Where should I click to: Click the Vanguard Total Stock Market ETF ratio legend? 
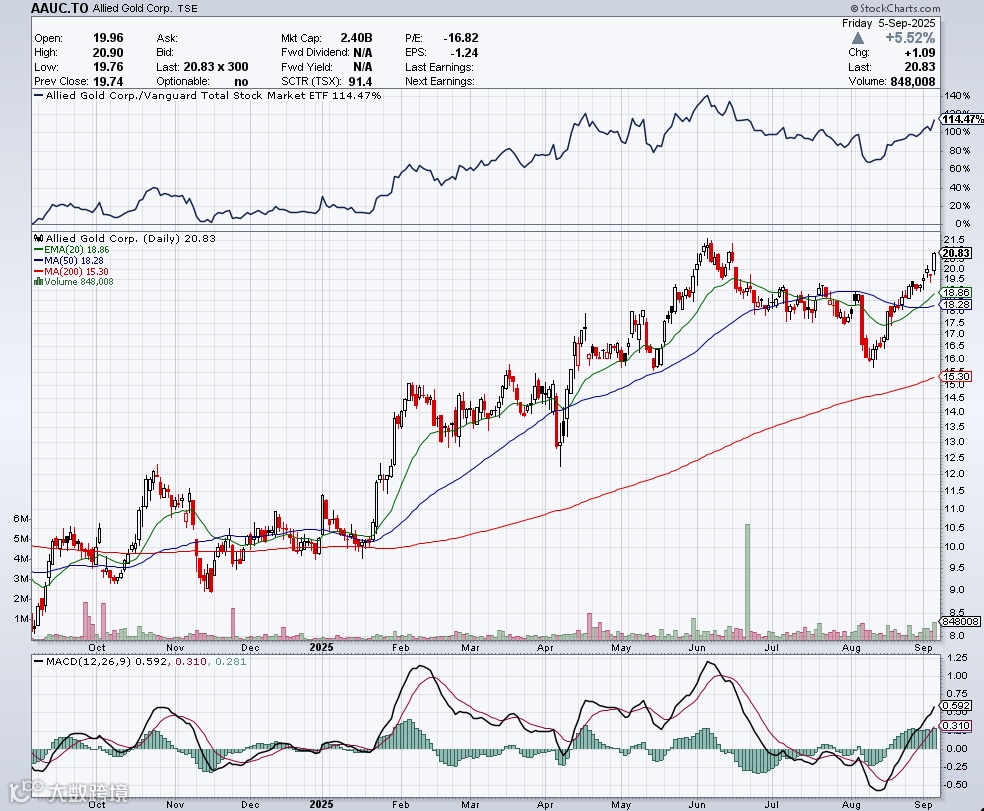(207, 95)
